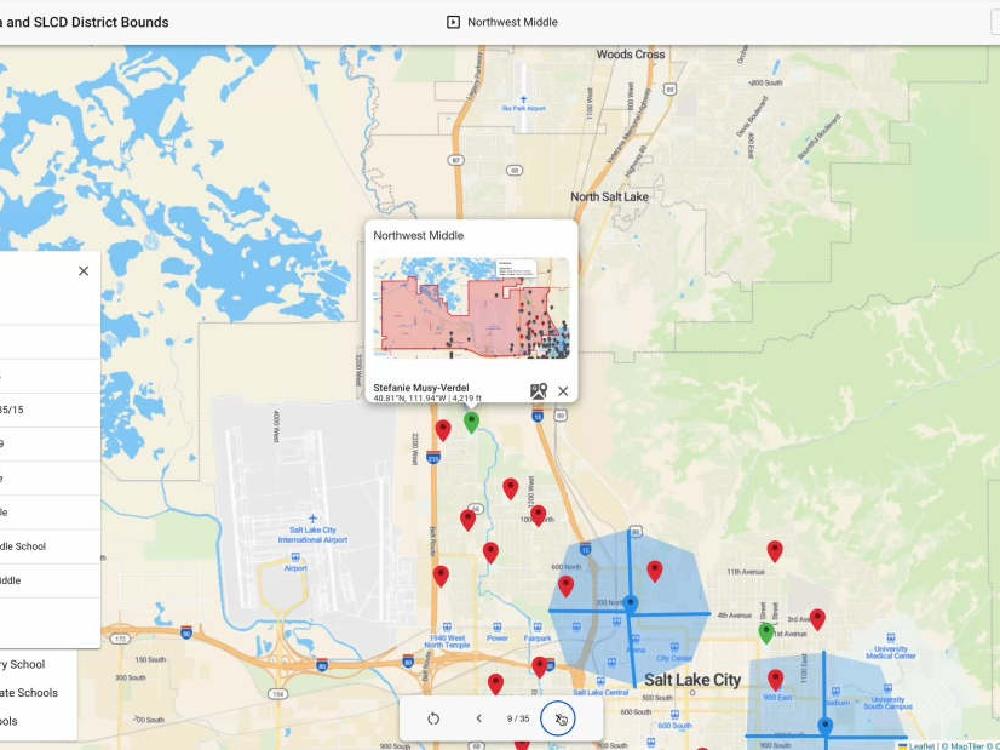Click the Woods Cross map label
1000x750 pixels.
click(x=631, y=54)
